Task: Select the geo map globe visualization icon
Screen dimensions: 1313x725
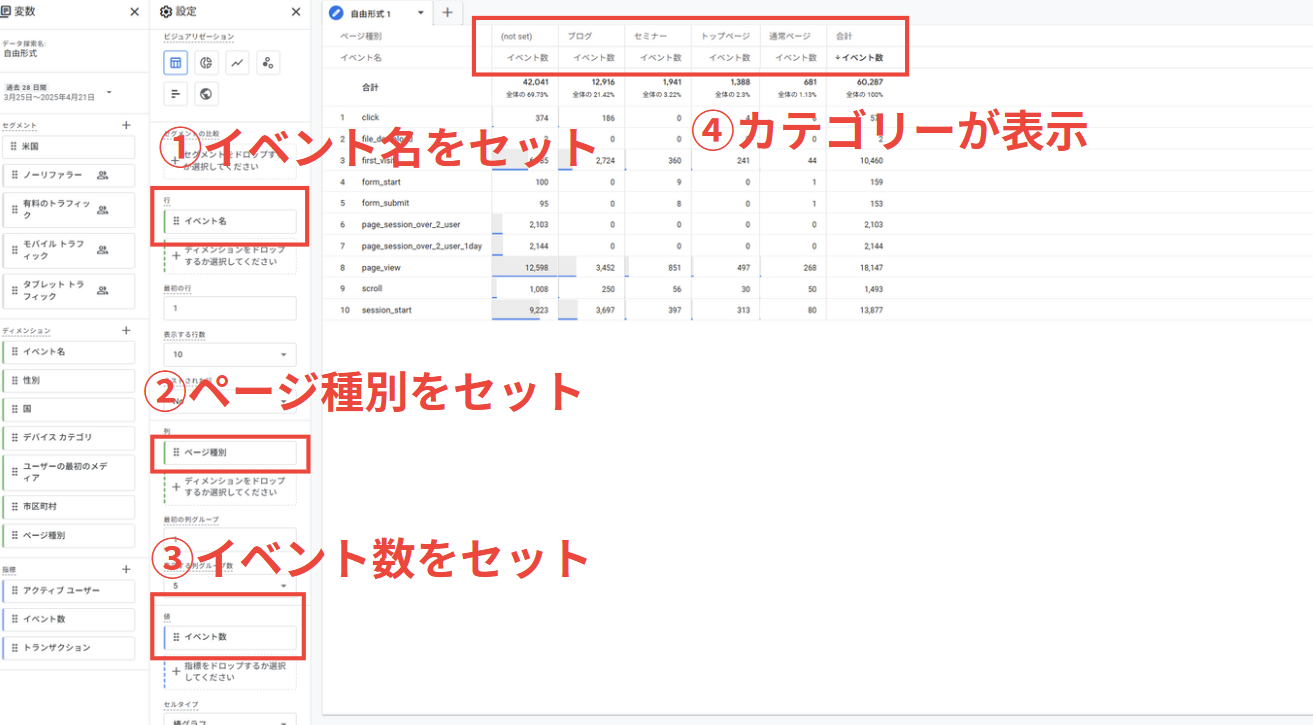Action: click(x=207, y=94)
